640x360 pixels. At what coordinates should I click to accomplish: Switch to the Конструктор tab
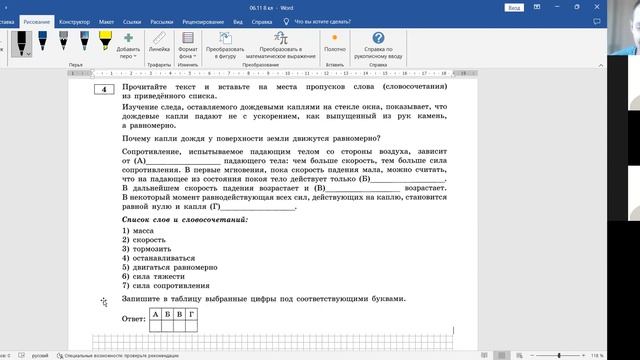pyautogui.click(x=74, y=22)
